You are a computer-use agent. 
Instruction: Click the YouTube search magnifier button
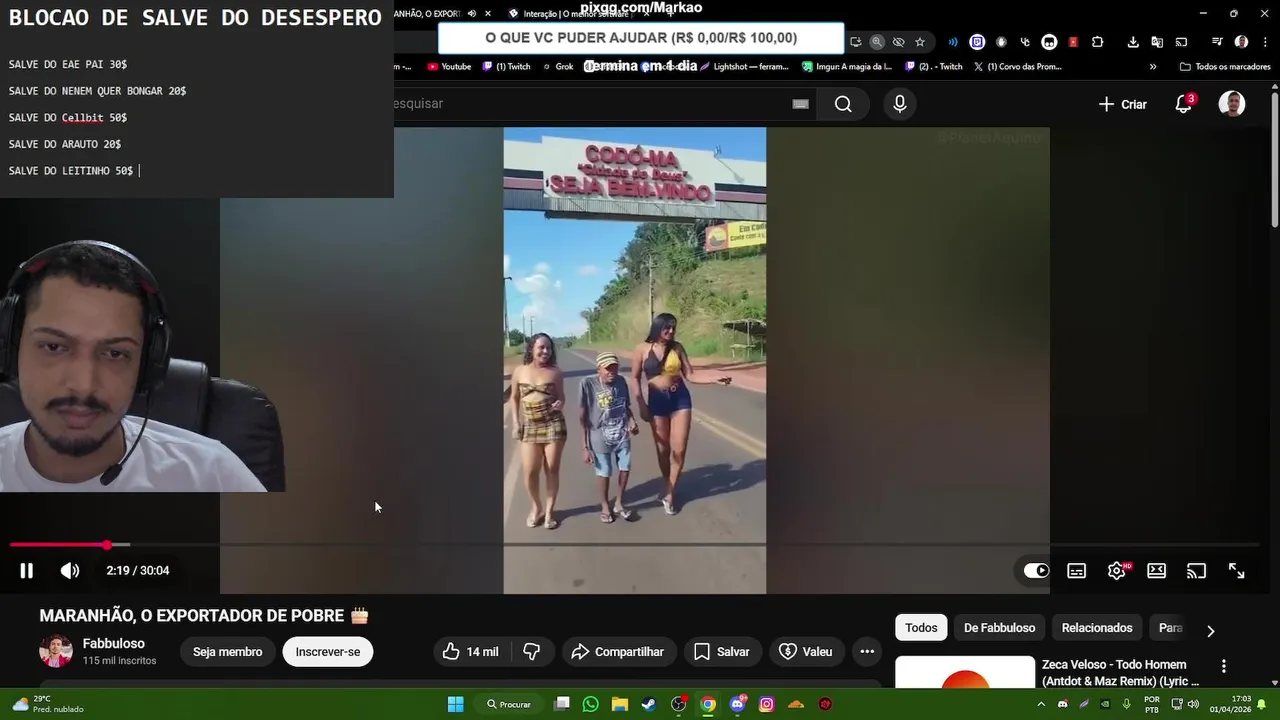843,104
